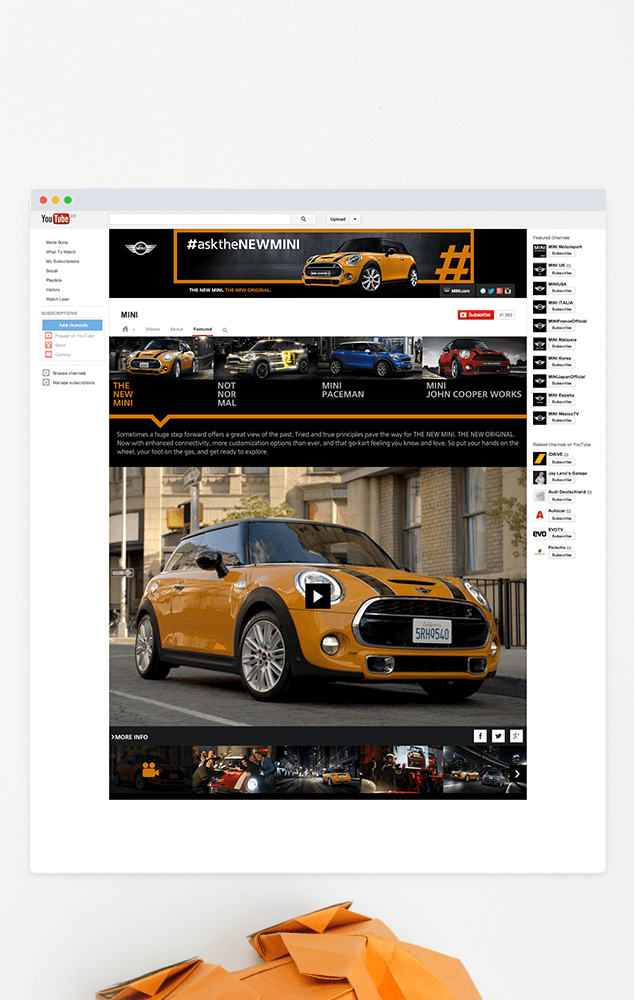Open What To Watch in sidebar
This screenshot has width=634, height=1000.
(61, 252)
